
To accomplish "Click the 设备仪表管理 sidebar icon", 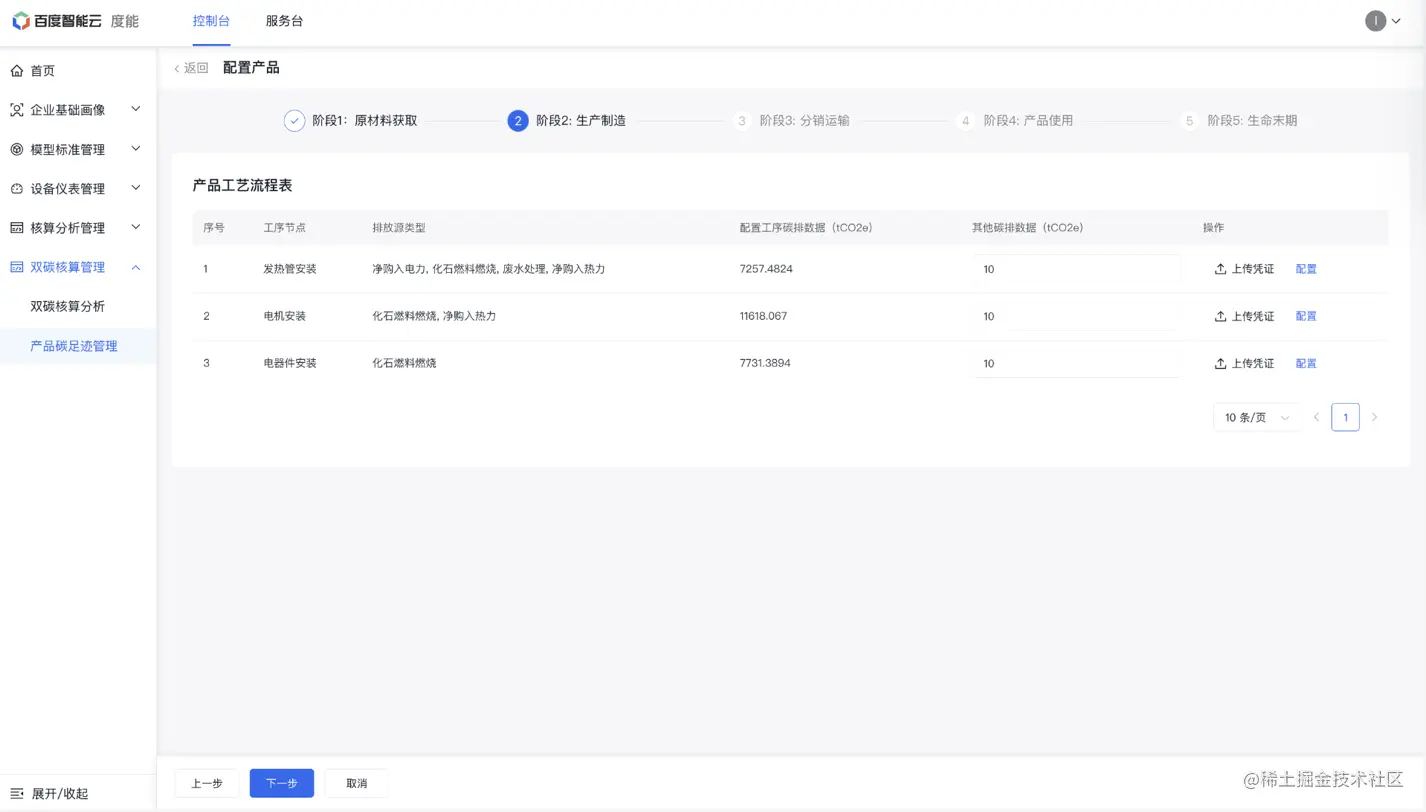I will tap(17, 189).
